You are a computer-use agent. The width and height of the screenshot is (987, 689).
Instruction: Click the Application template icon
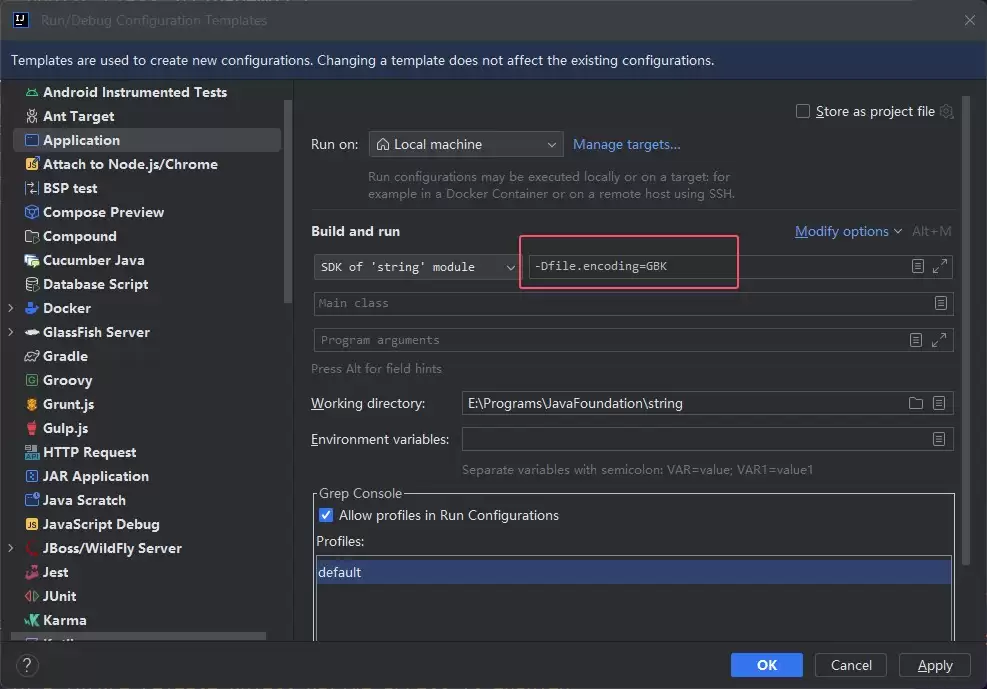[31, 140]
